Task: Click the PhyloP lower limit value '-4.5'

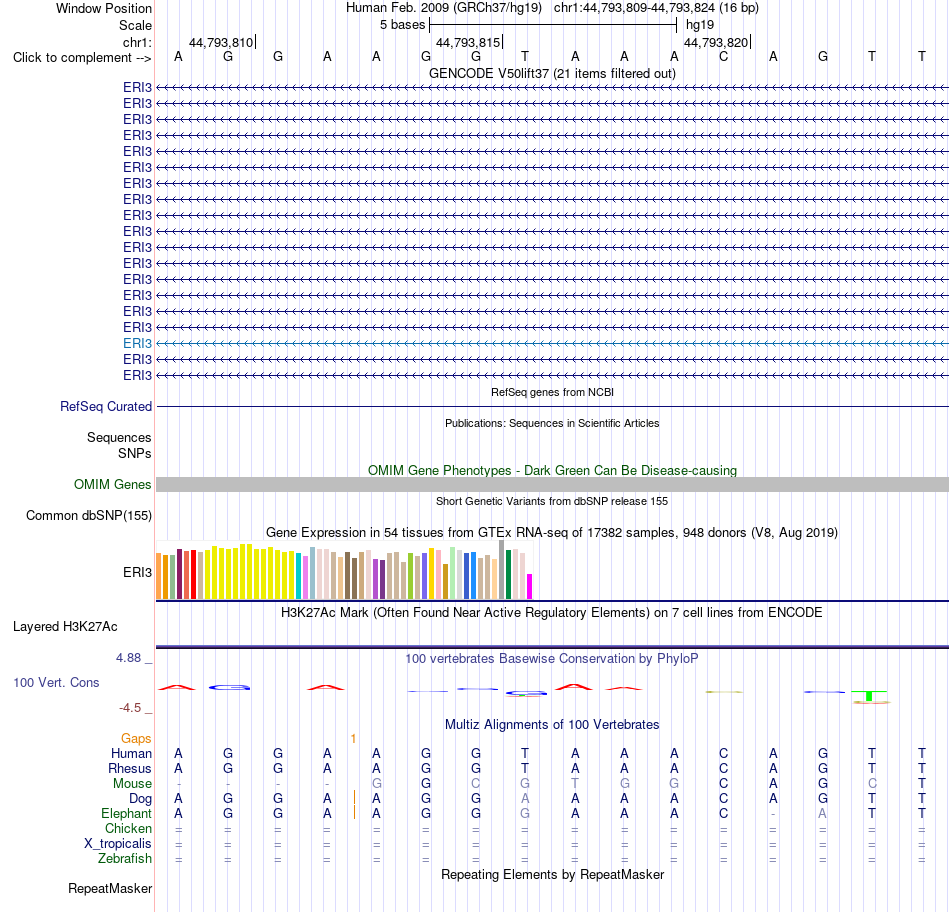Action: point(130,708)
